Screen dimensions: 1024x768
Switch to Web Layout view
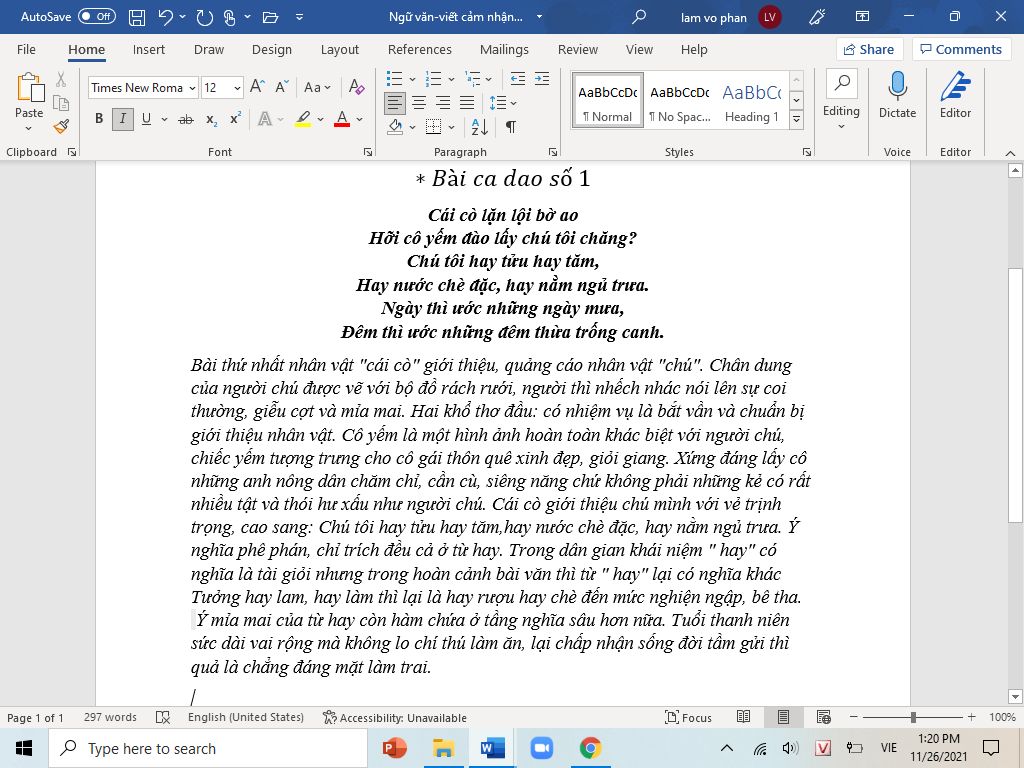point(824,717)
